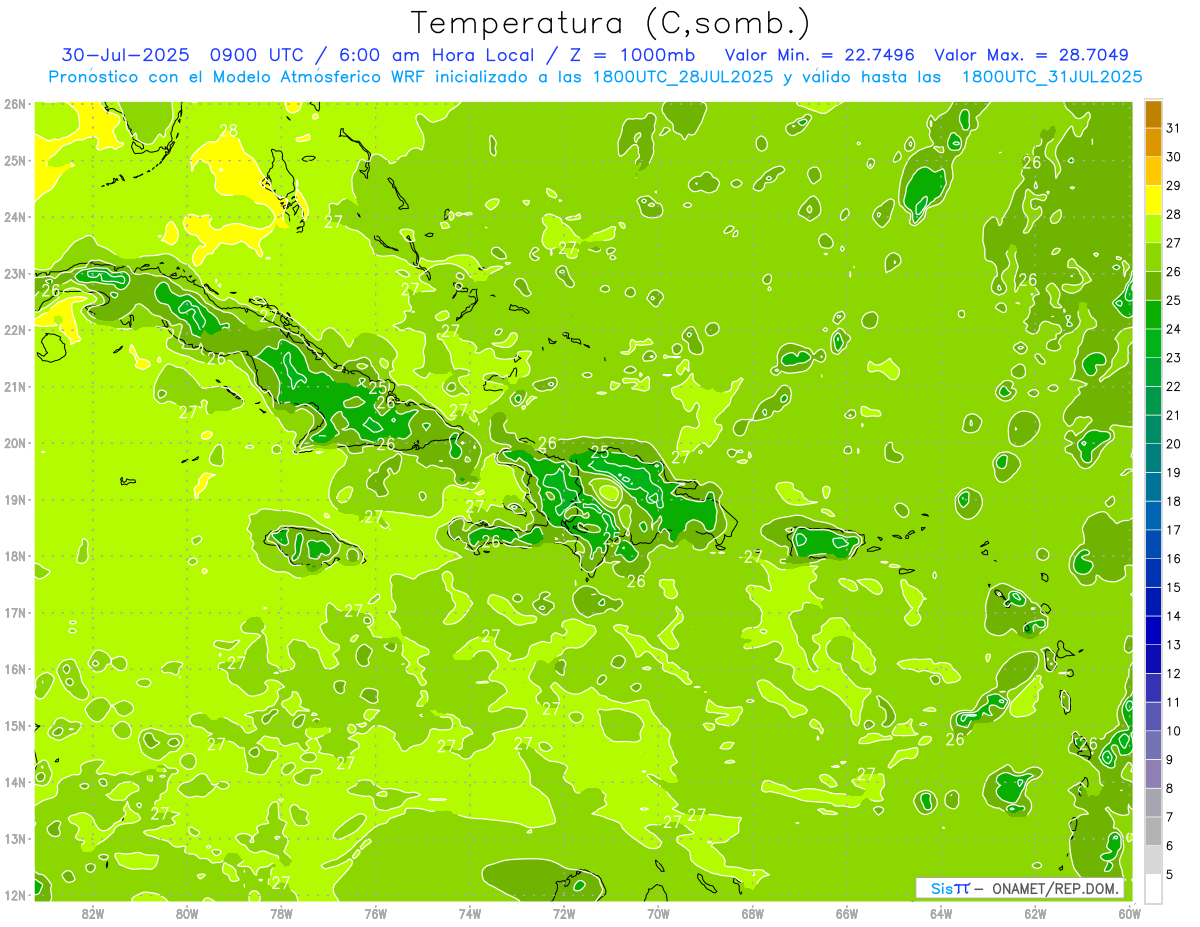Click the '76W' longitude axis label

pyautogui.click(x=375, y=913)
